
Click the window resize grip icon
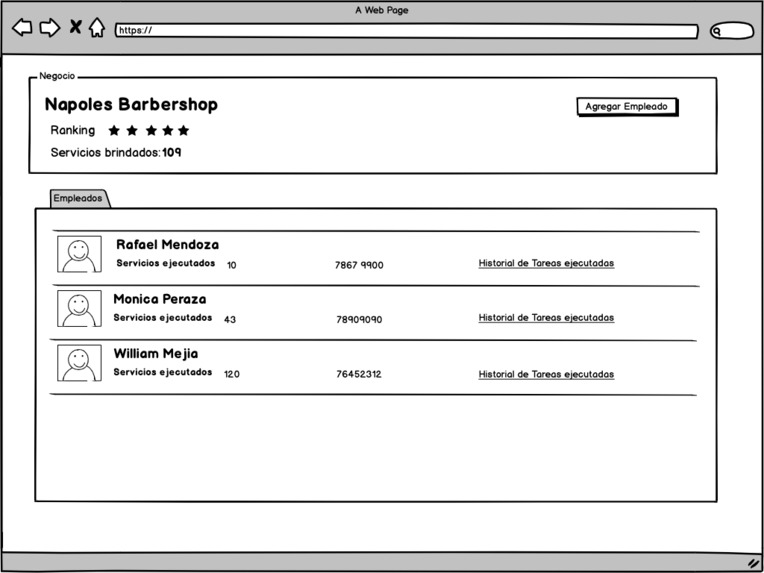pyautogui.click(x=754, y=563)
